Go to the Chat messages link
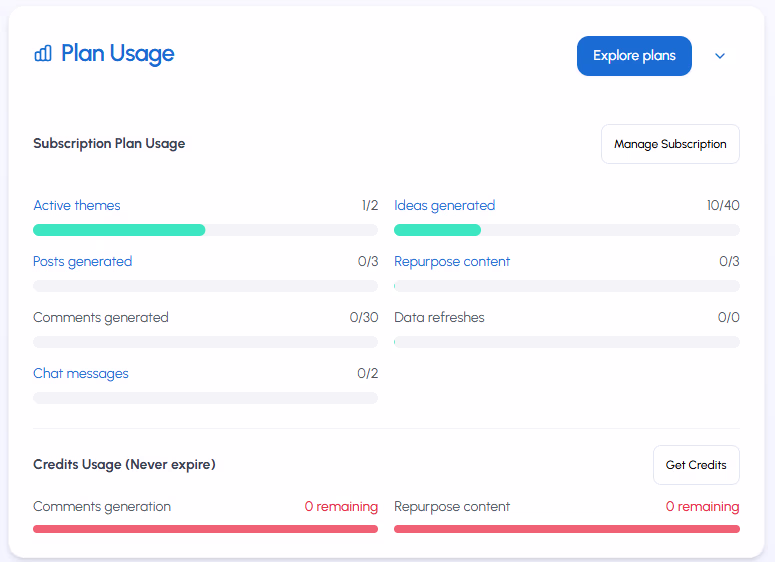This screenshot has width=775, height=562. tap(81, 373)
